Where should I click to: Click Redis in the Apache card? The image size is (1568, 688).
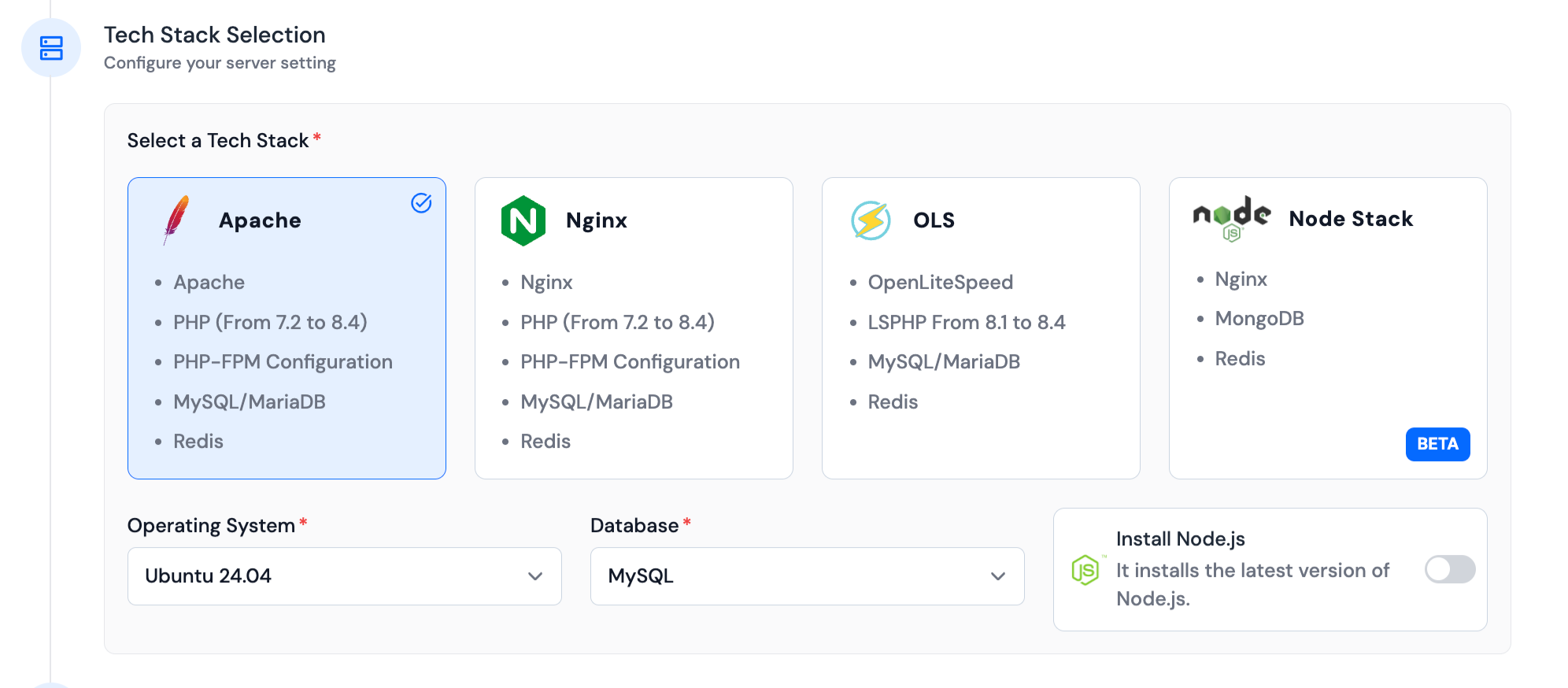(198, 442)
